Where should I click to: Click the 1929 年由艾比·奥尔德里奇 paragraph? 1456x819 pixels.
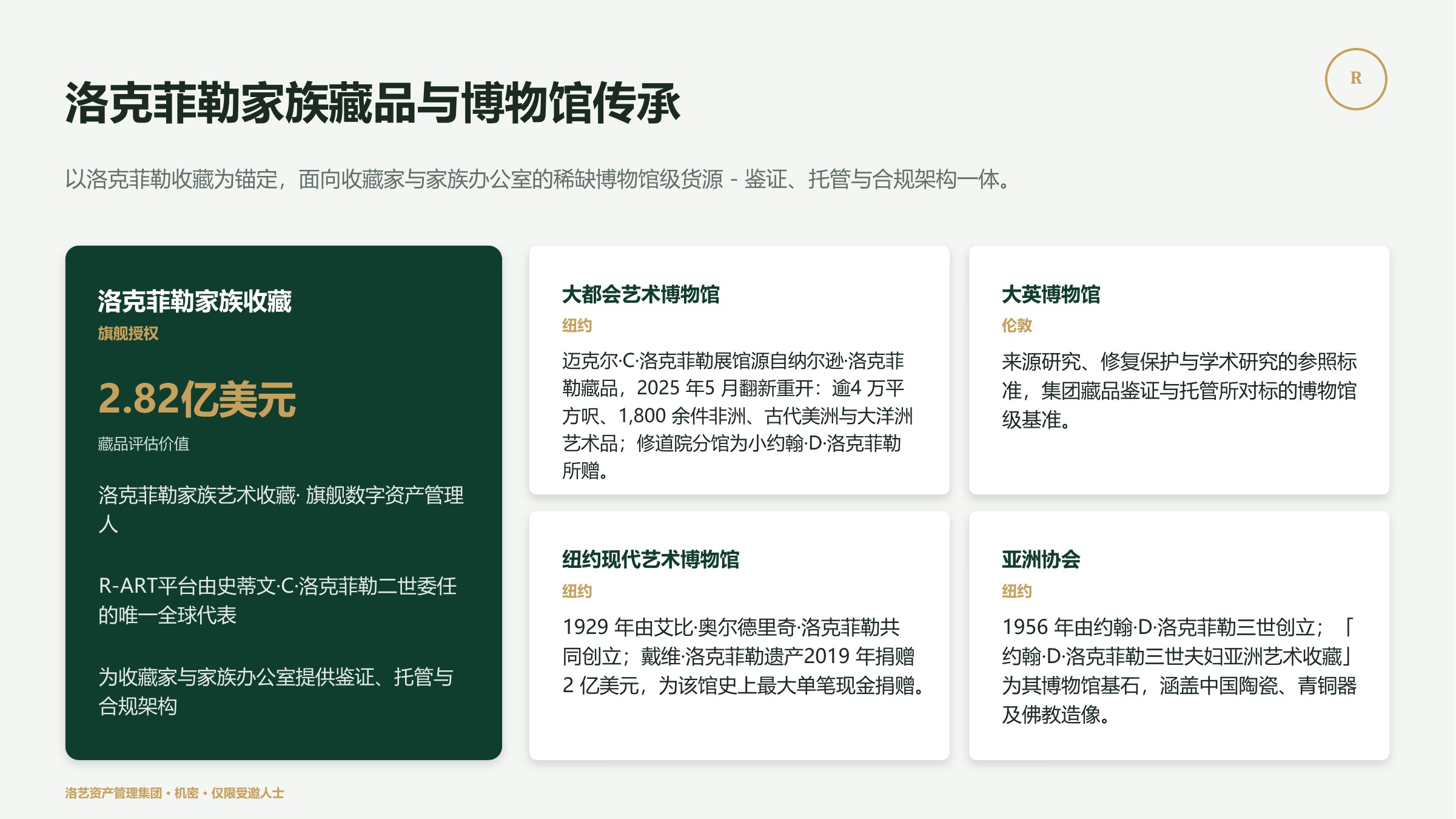pyautogui.click(x=744, y=656)
